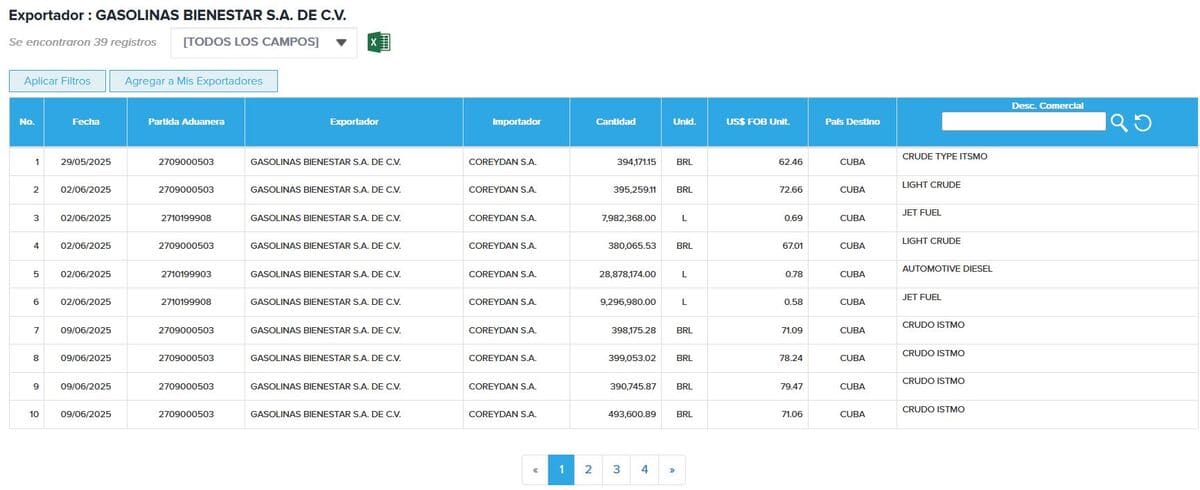Click quantity 493,600.89 in row 10
The image size is (1200, 490).
[x=631, y=414]
